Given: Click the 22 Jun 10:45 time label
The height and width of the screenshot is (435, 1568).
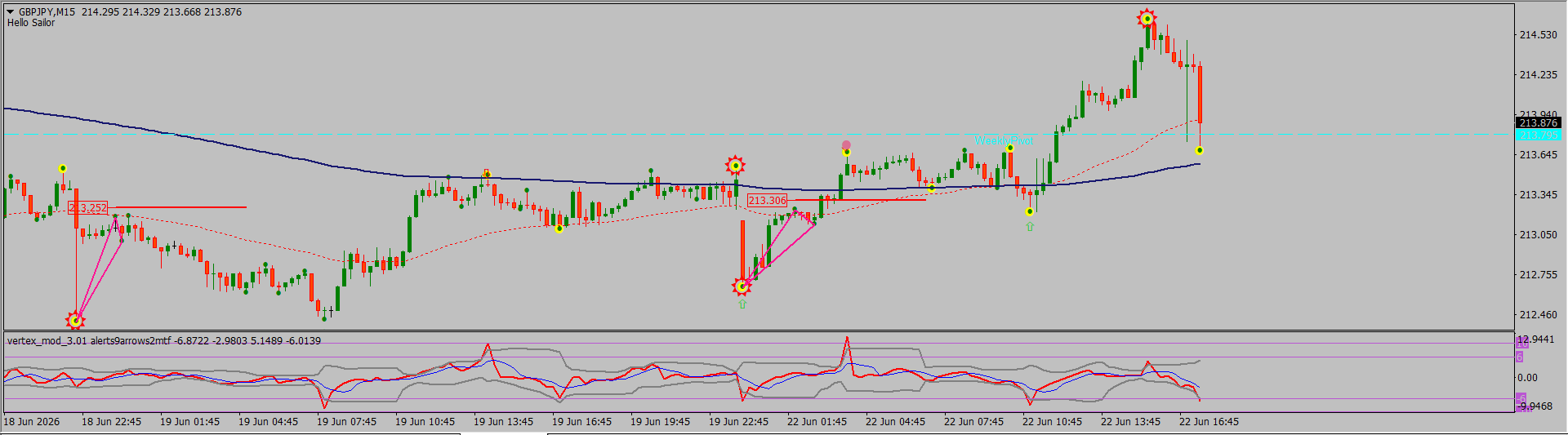Looking at the screenshot, I should (1052, 422).
